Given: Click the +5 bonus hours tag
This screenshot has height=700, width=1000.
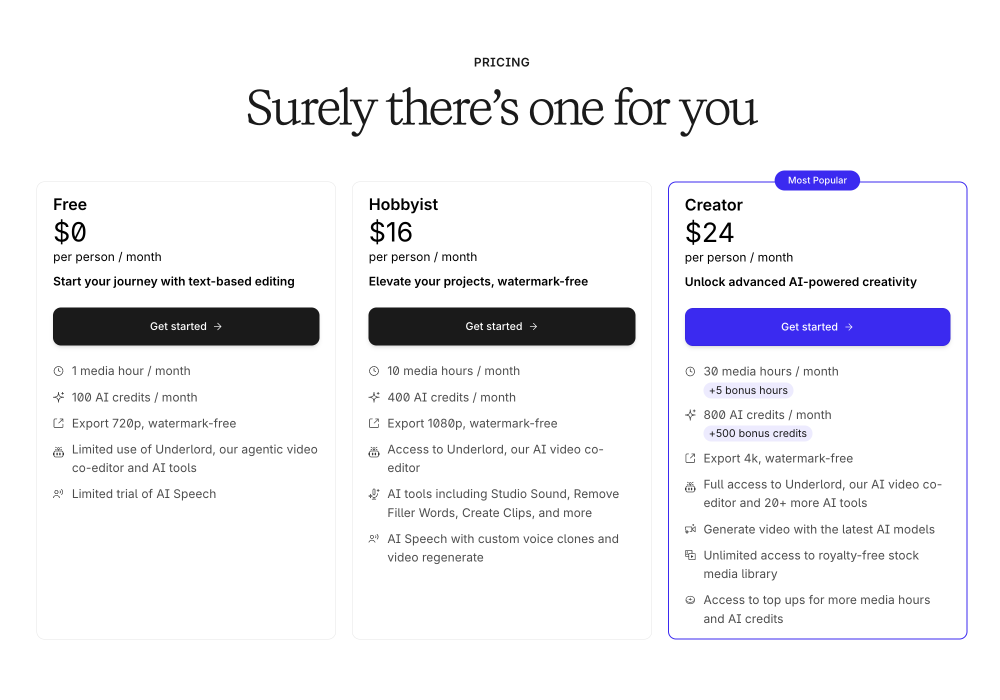Looking at the screenshot, I should pyautogui.click(x=749, y=390).
